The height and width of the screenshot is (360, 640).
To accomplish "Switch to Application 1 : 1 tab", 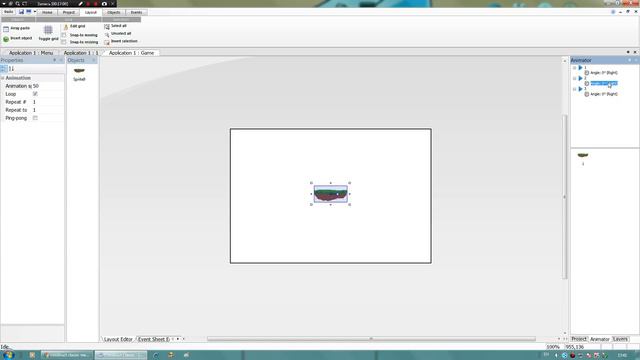I will 80,53.
